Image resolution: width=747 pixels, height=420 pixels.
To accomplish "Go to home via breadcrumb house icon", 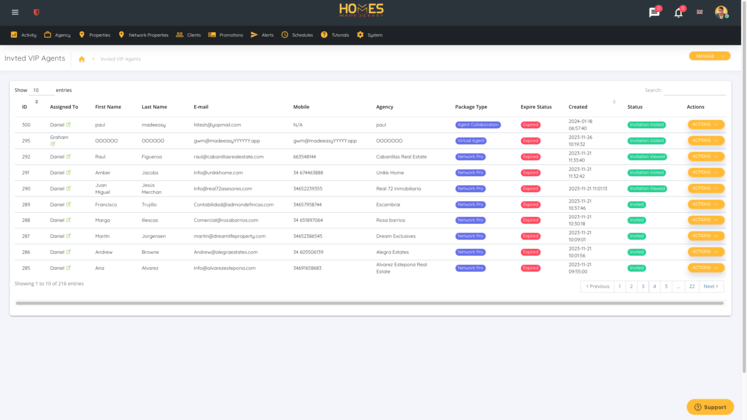I will click(81, 59).
